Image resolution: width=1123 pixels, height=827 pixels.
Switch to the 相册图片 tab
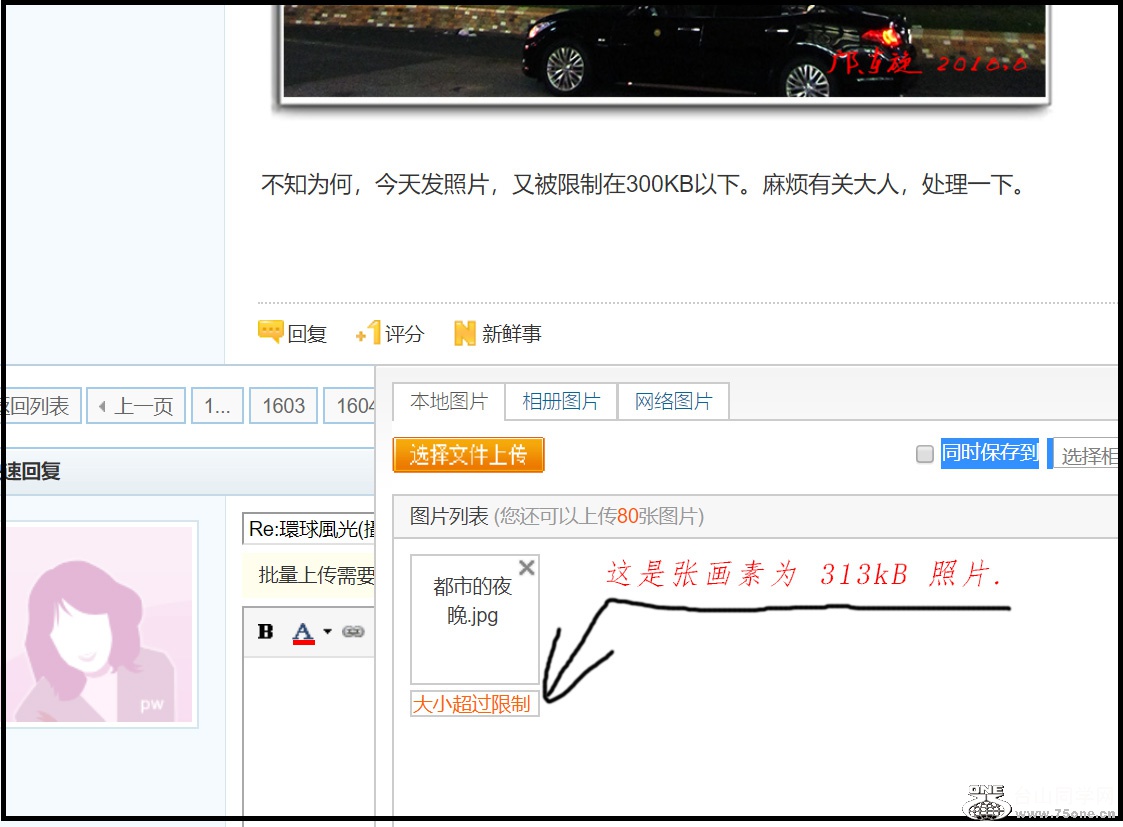coord(561,402)
